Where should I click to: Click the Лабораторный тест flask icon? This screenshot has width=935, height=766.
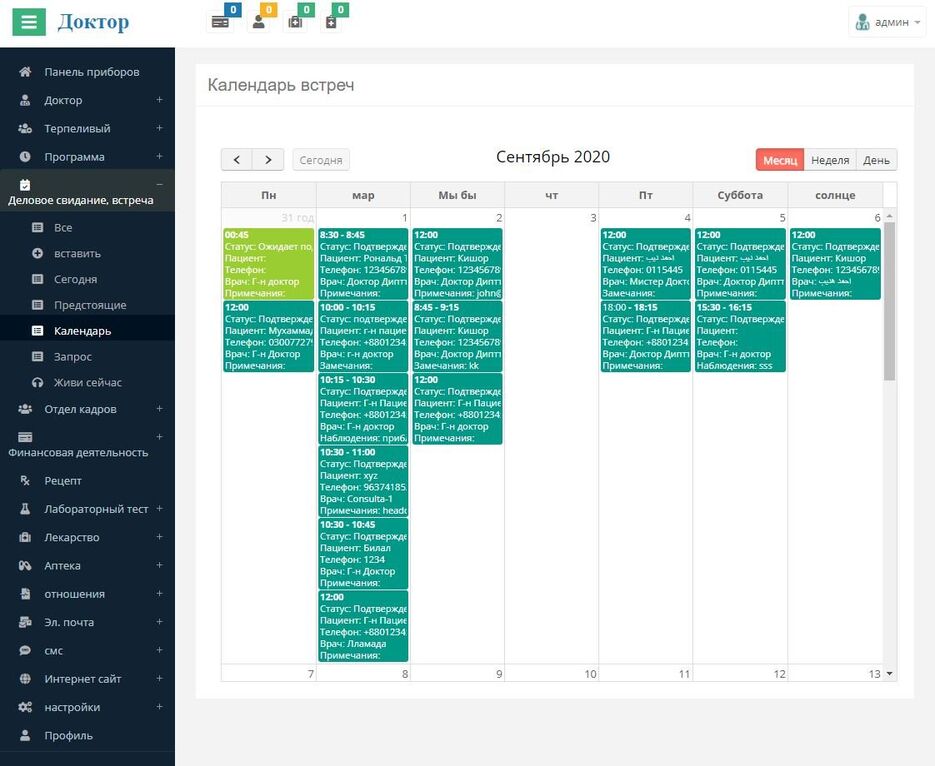pos(25,509)
